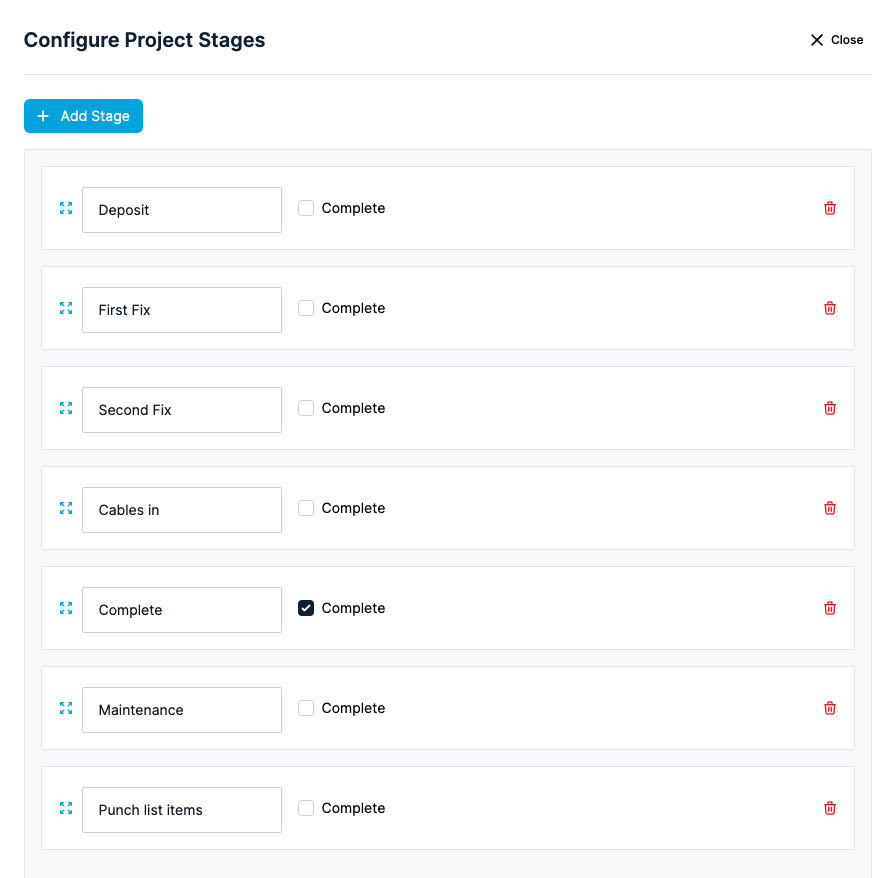The width and height of the screenshot is (892, 878).
Task: Click trash icon for Second Fix
Action: 829,408
